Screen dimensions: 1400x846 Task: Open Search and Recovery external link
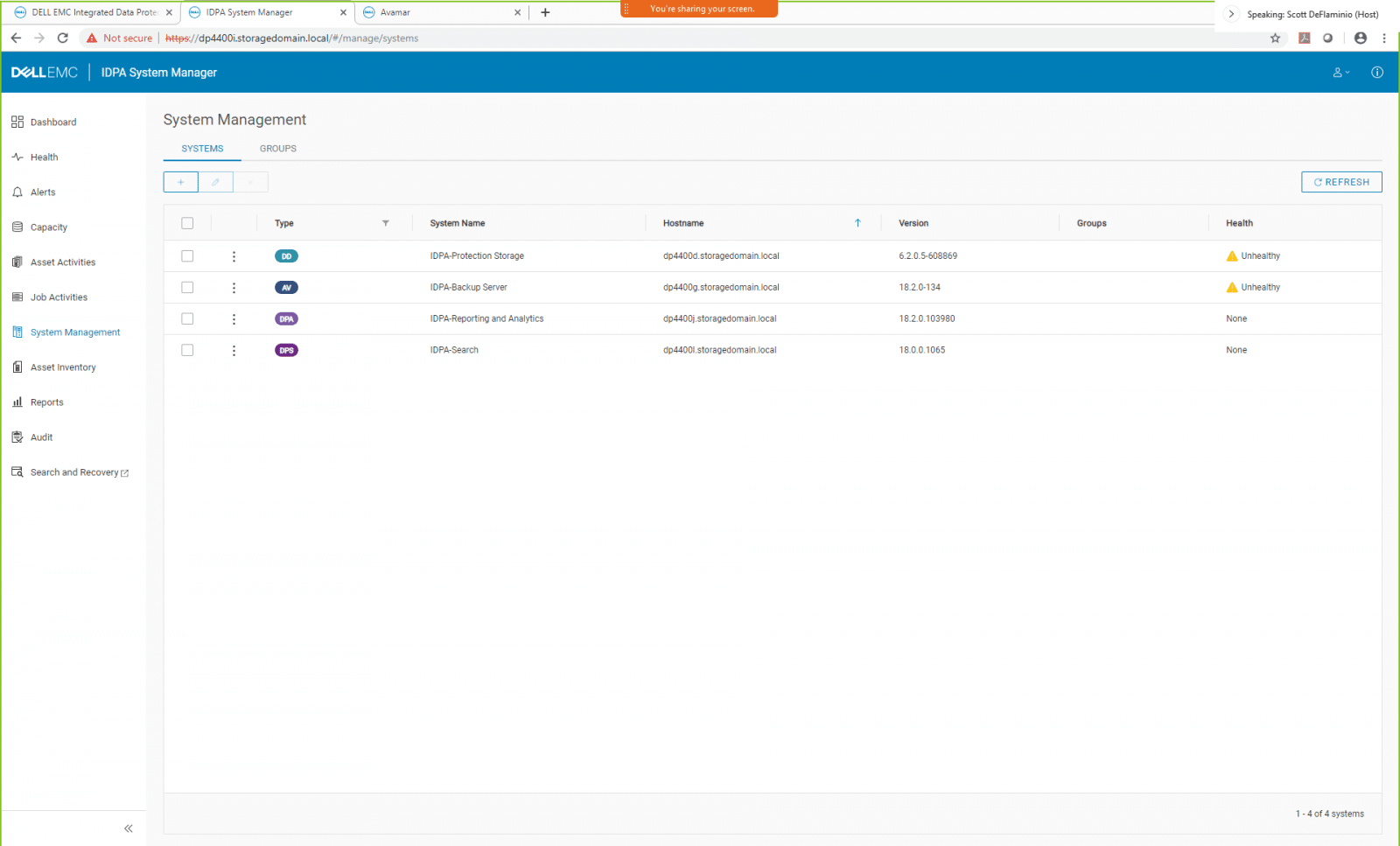(x=70, y=472)
